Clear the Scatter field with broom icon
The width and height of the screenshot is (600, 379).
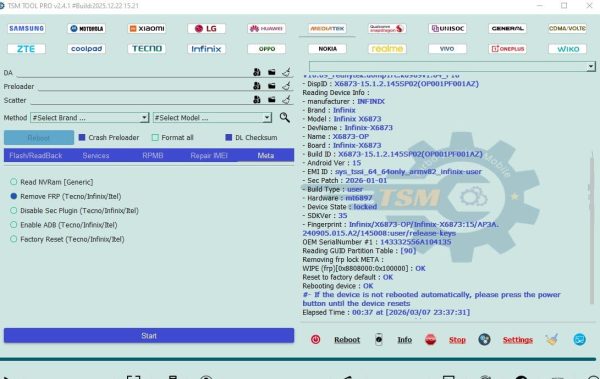tap(286, 100)
